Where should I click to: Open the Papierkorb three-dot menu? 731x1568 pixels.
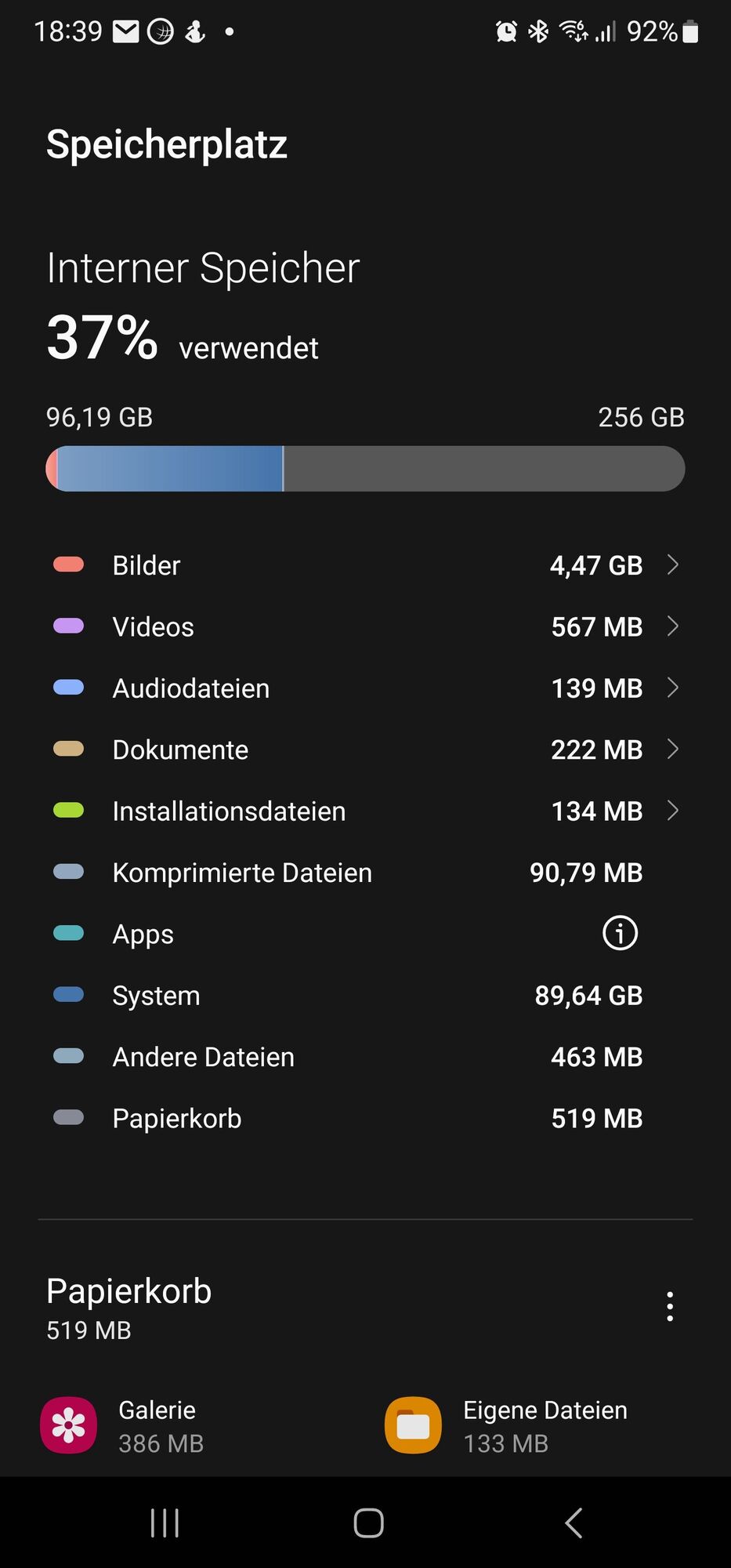coord(670,1307)
